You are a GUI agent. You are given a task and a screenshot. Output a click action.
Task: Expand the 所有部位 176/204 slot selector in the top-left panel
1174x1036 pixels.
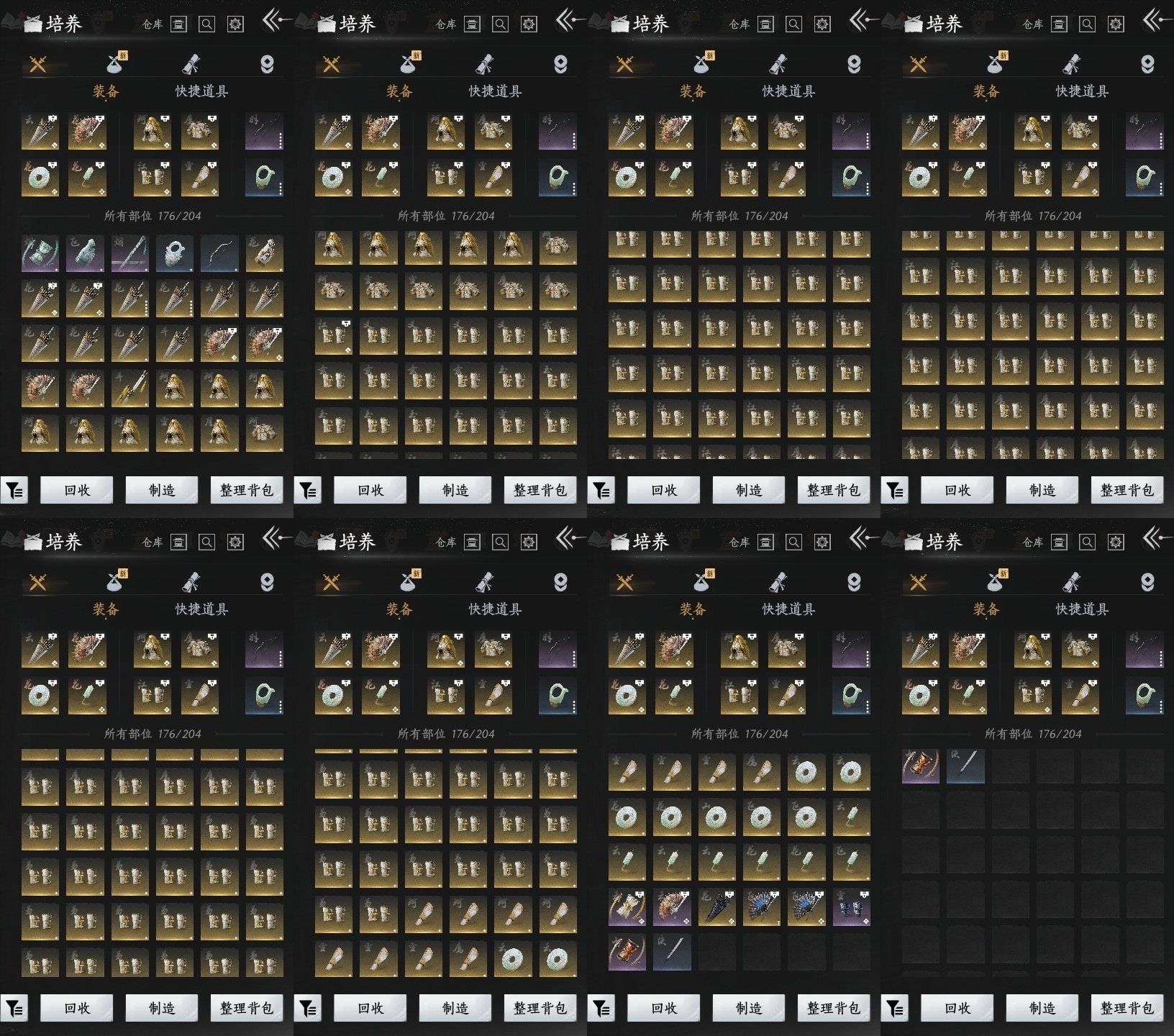point(153,216)
